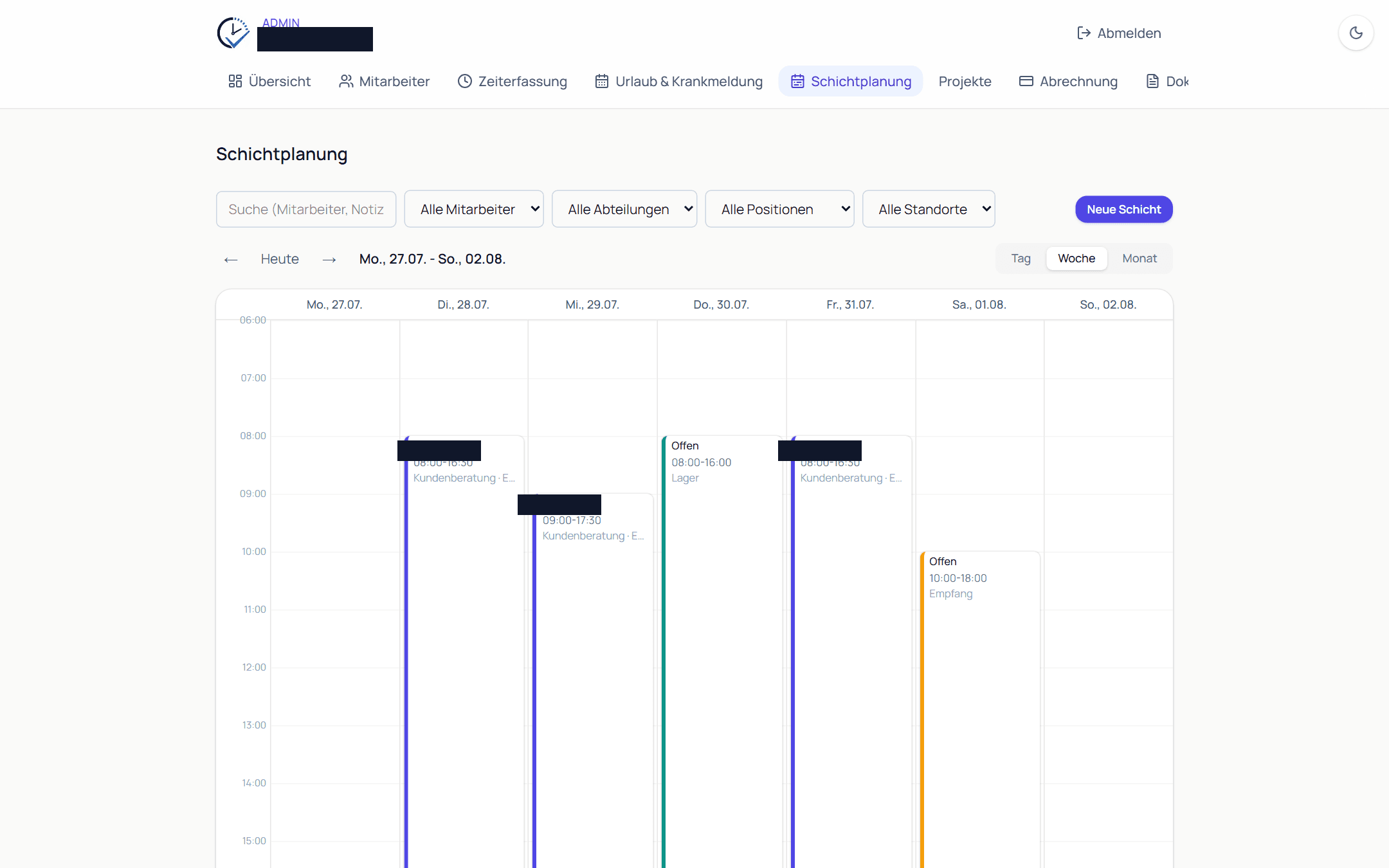1389x868 pixels.
Task: Go to previous week with left arrow
Action: click(231, 259)
